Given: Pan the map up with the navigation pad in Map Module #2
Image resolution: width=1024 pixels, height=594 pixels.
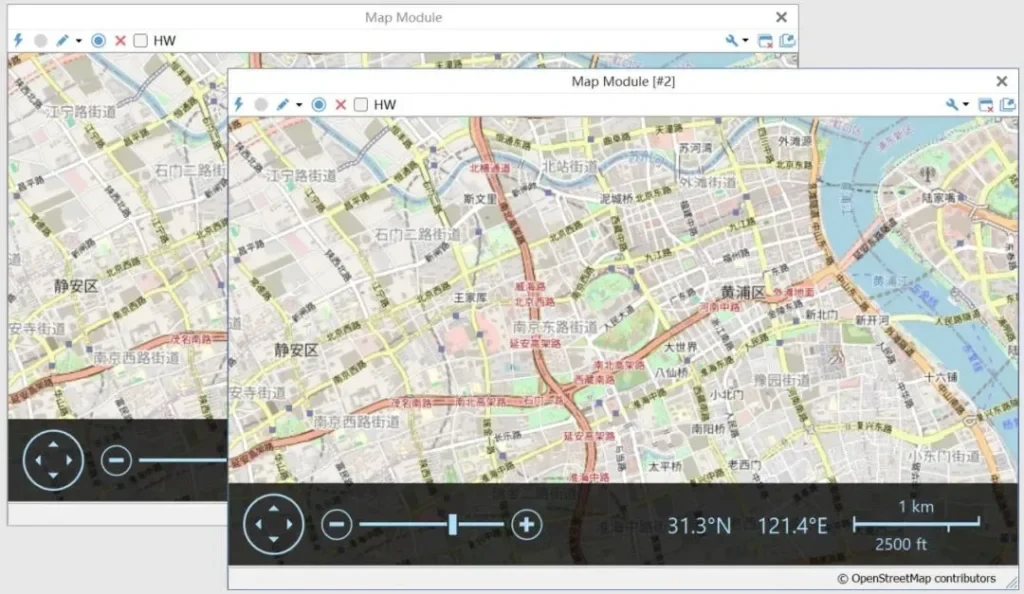Looking at the screenshot, I should pos(273,507).
